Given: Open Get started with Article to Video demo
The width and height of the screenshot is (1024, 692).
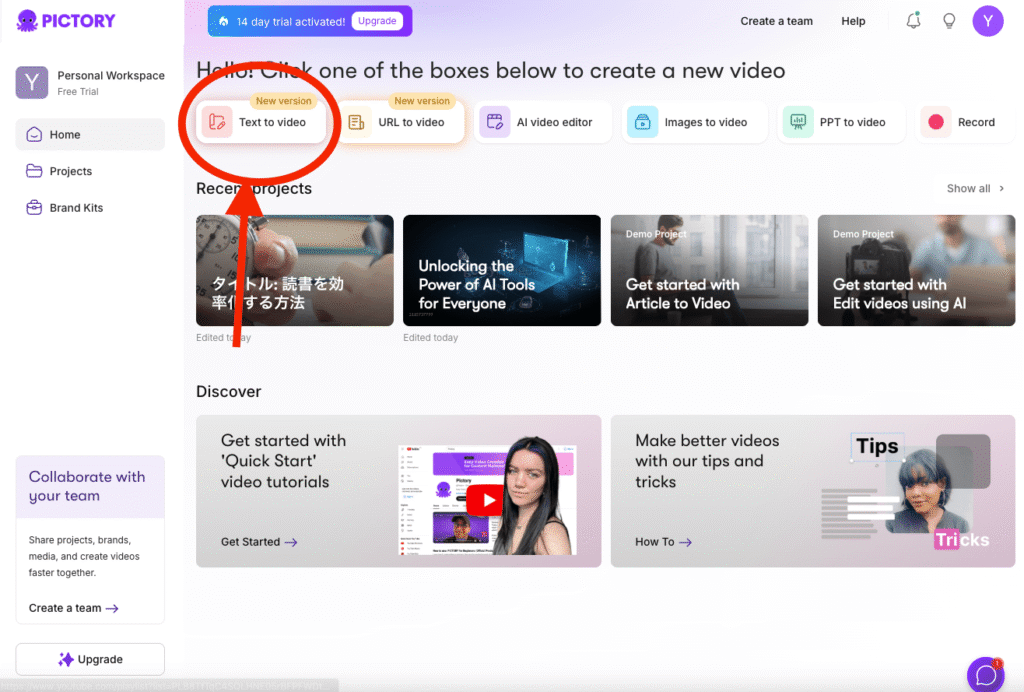Looking at the screenshot, I should click(x=709, y=270).
